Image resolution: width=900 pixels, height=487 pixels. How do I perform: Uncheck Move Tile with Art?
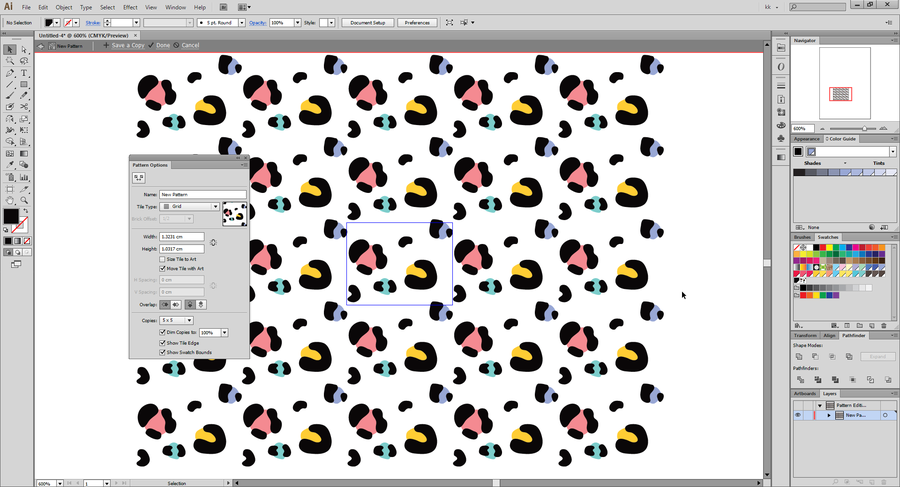pyautogui.click(x=162, y=269)
